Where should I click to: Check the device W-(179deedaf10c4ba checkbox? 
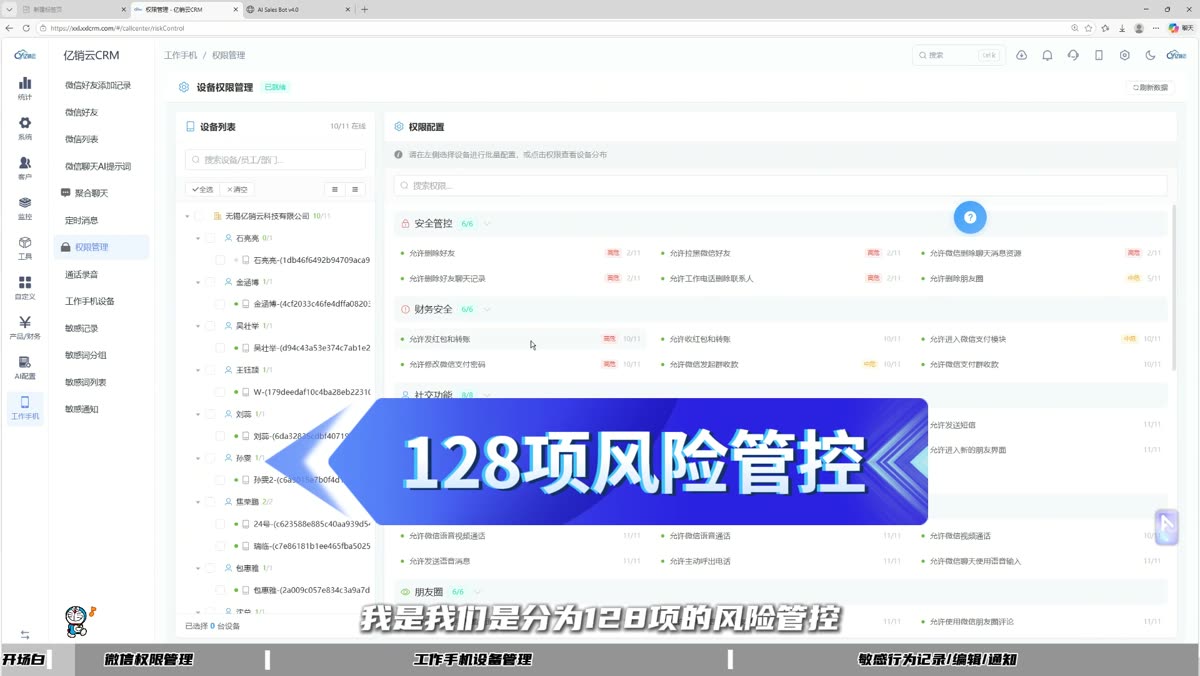pyautogui.click(x=221, y=392)
